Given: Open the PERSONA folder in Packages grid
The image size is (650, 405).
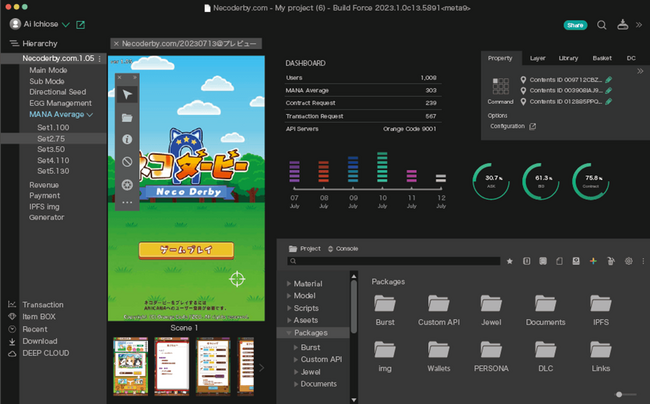Looking at the screenshot, I should [x=491, y=349].
